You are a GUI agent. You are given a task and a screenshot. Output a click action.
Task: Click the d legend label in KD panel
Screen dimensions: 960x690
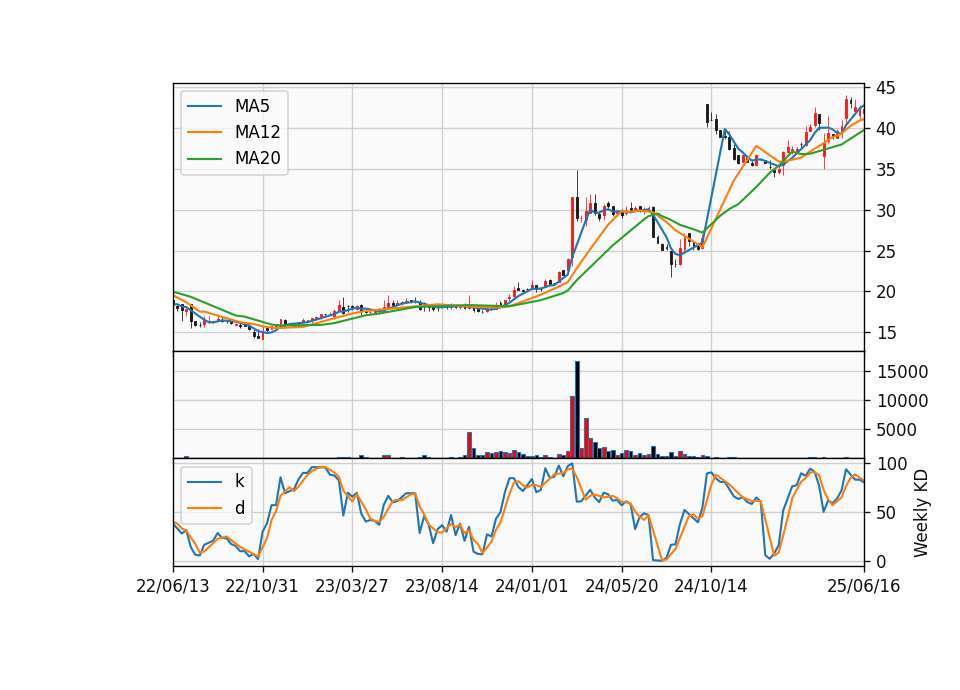pos(239,508)
